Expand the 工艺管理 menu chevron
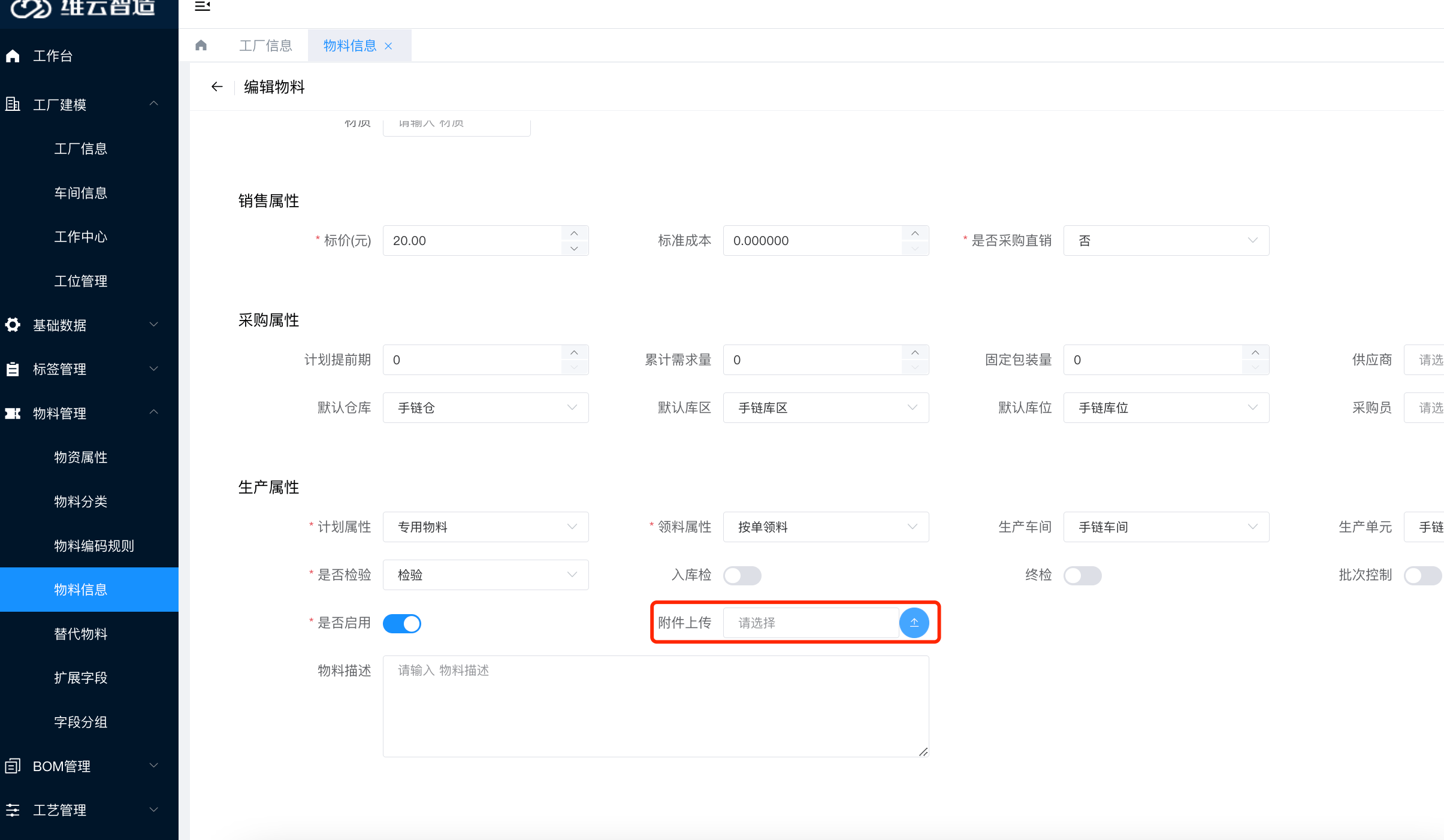Image resolution: width=1444 pixels, height=840 pixels. 153,809
